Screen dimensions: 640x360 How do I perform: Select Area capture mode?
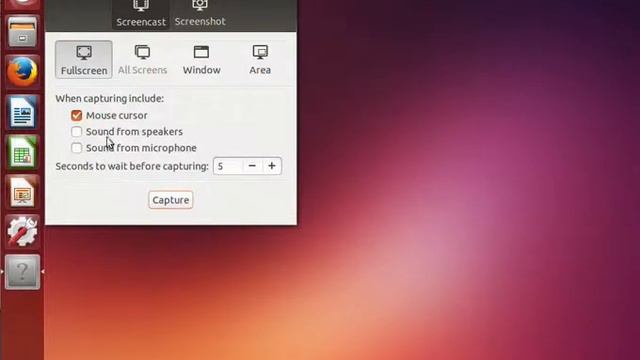[x=260, y=60]
